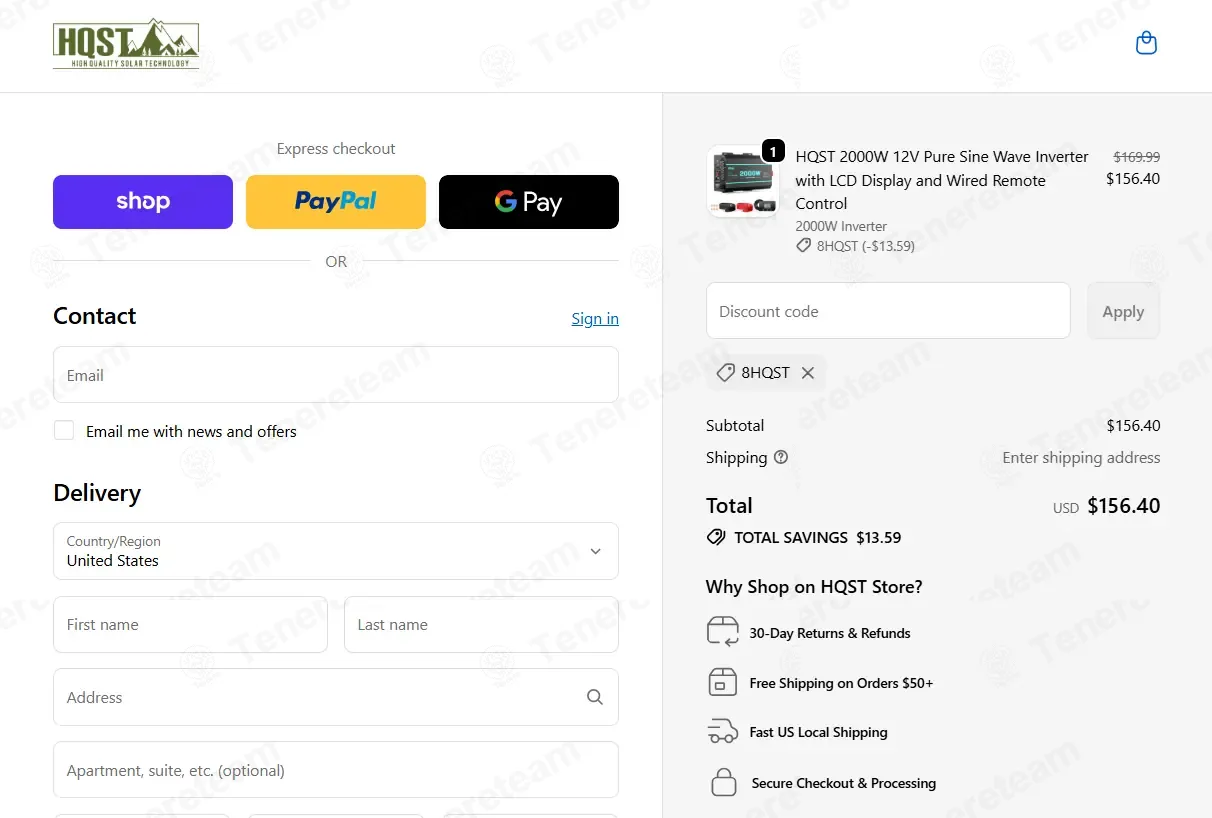
Task: Click the Free Shipping on Orders $50+ text
Action: coord(841,683)
